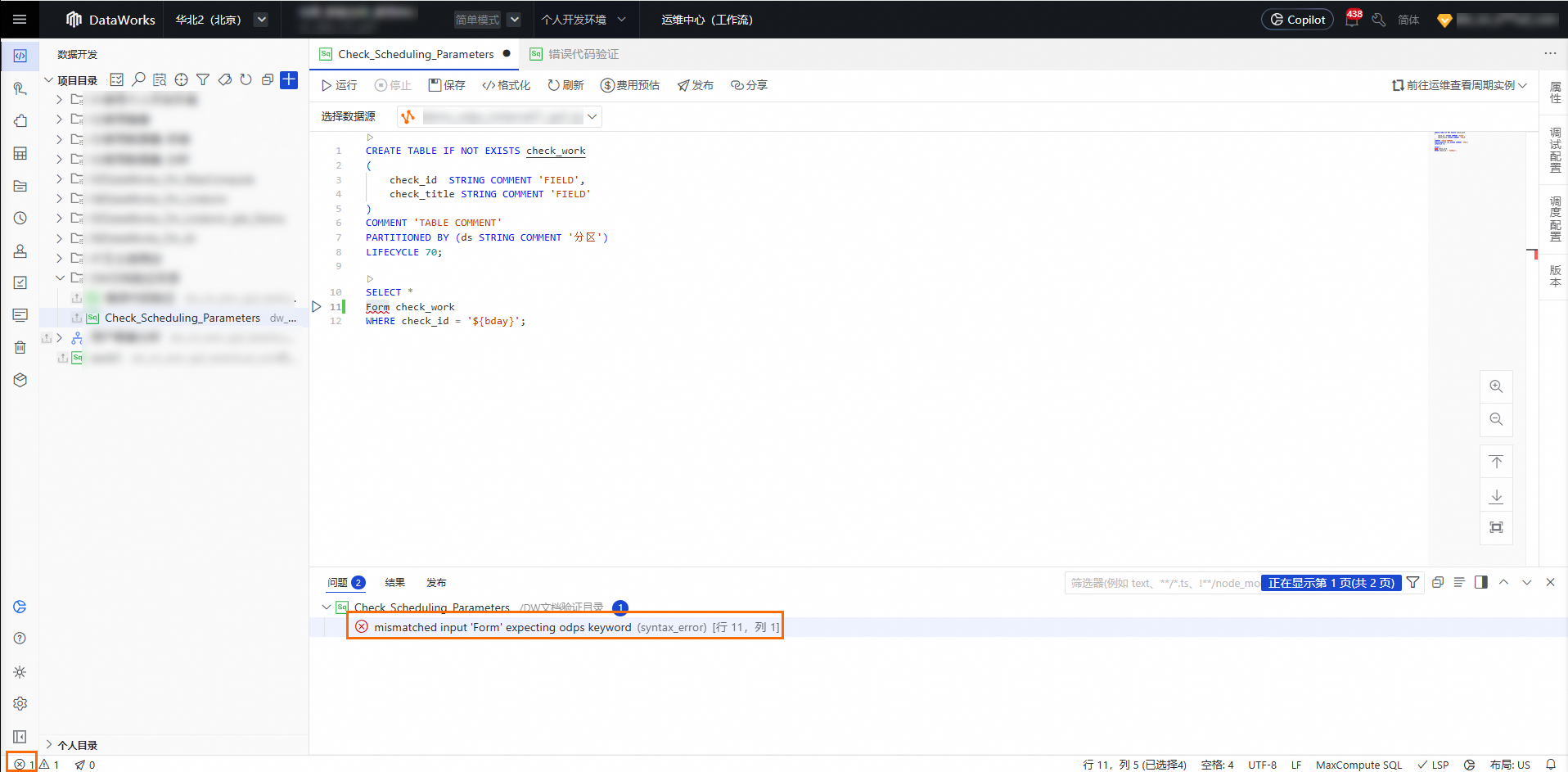Open the Copilot button in top bar
This screenshot has height=772, width=1568.
coord(1297,20)
